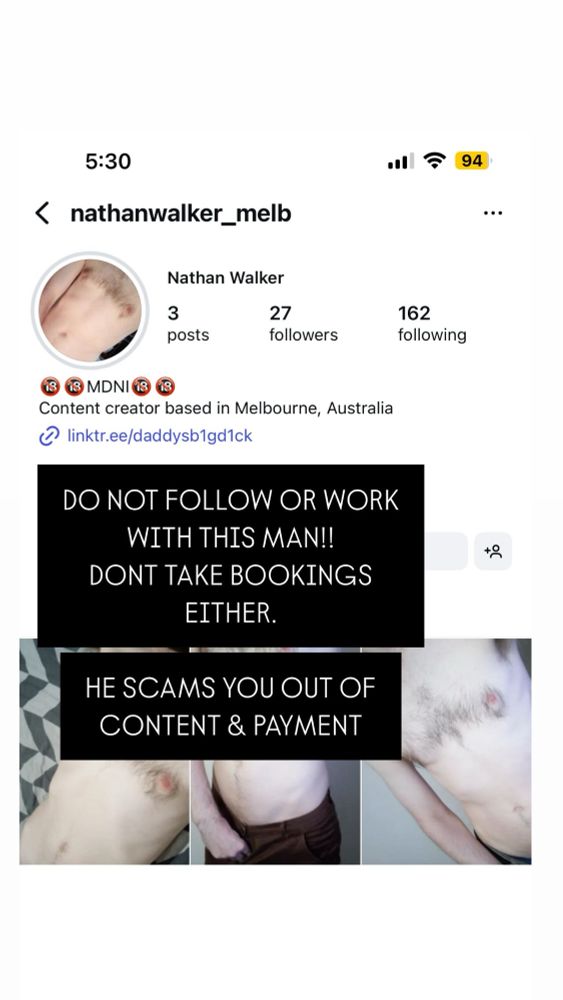Tap the 5:30 clock in status bar
The width and height of the screenshot is (563, 1000).
(x=108, y=161)
